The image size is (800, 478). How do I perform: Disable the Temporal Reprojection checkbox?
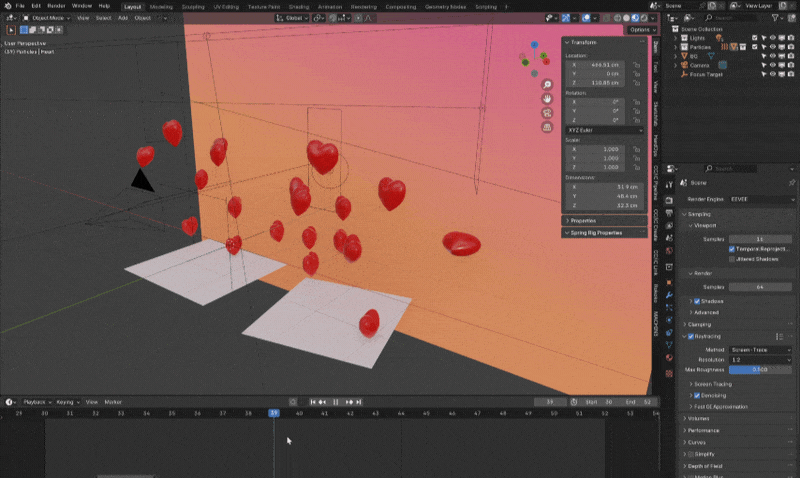(x=732, y=248)
